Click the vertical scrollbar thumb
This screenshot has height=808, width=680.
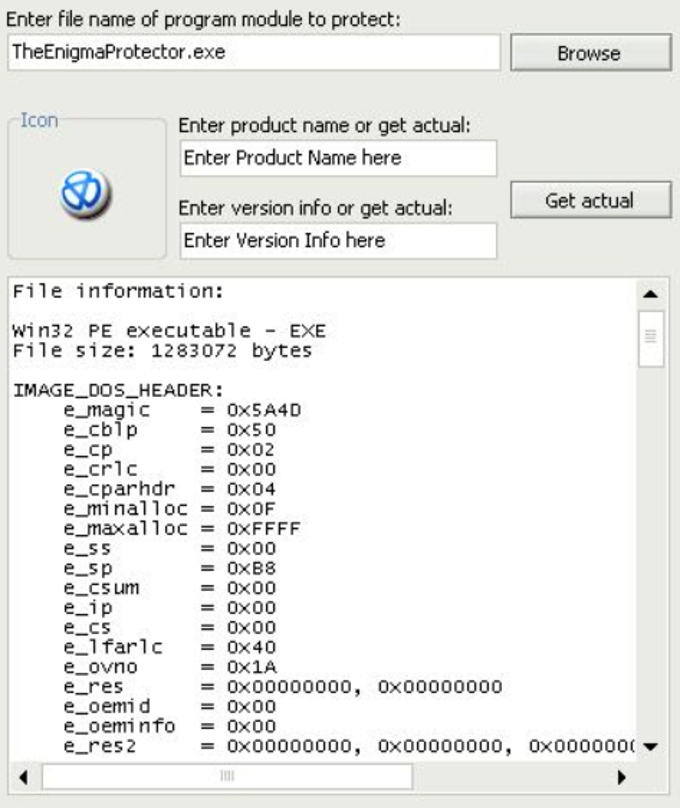tap(651, 339)
